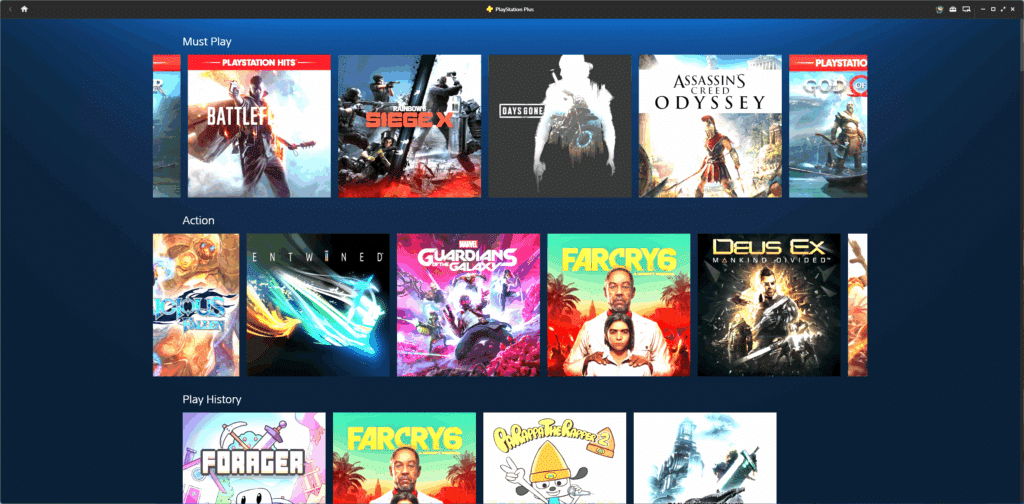Screen dimensions: 1024x504
Task: Open Far Cry 6 in Action row
Action: [x=618, y=305]
